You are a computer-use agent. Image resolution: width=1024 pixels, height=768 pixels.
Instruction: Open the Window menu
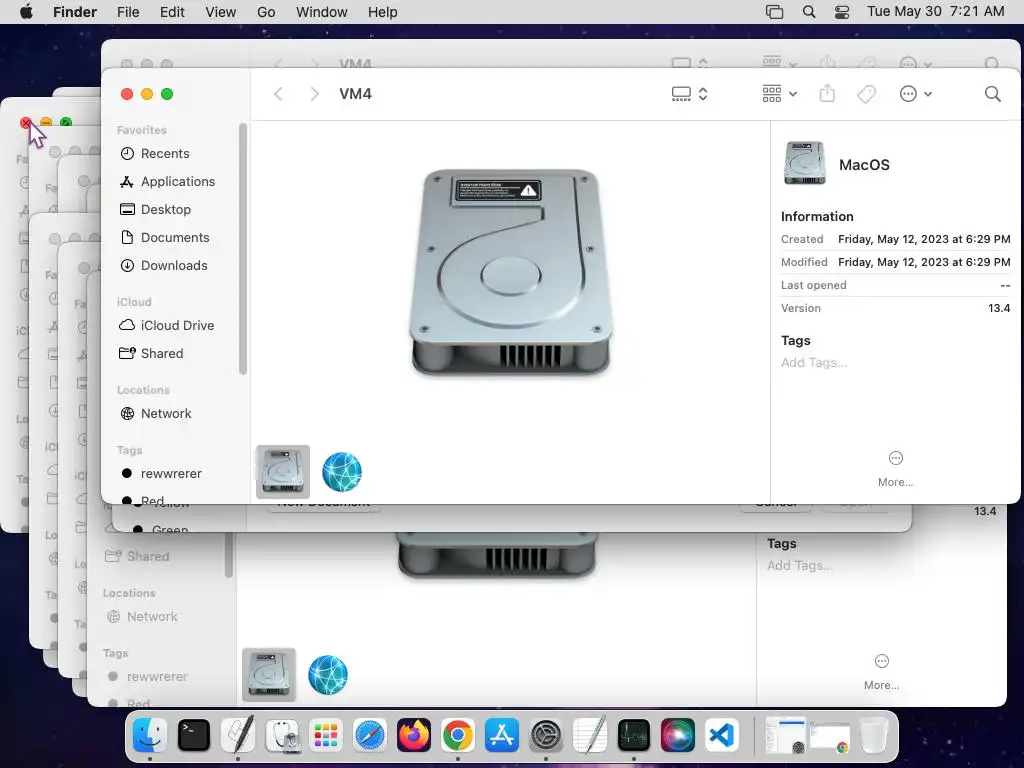click(321, 12)
